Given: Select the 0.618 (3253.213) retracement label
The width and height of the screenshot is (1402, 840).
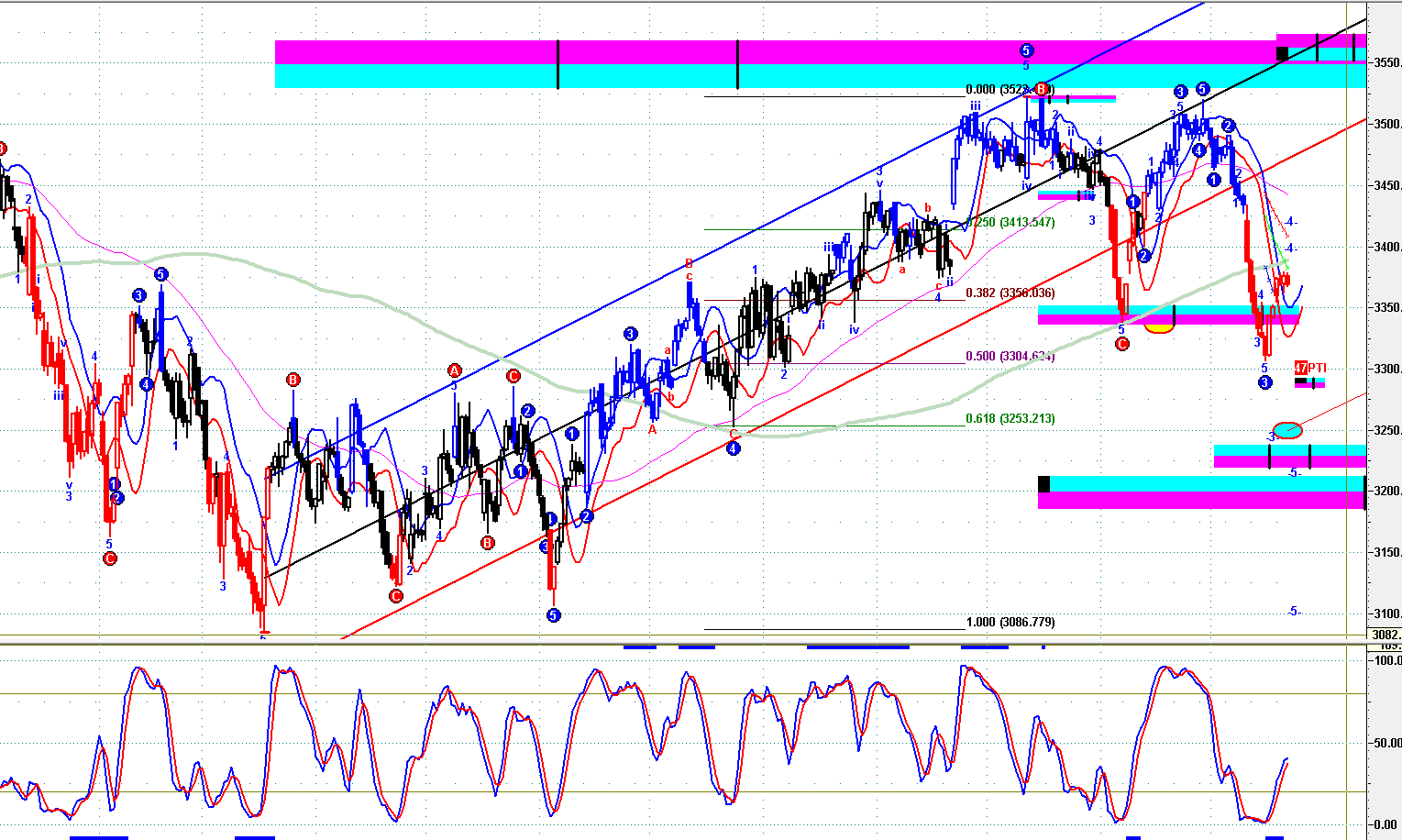Looking at the screenshot, I should coord(1010,419).
